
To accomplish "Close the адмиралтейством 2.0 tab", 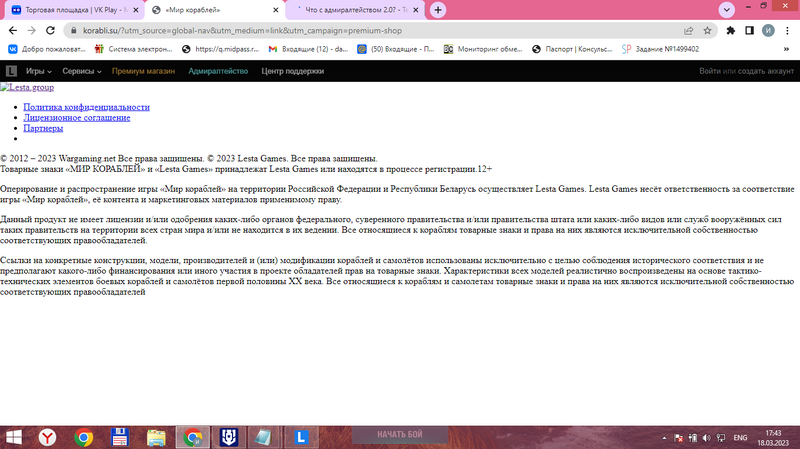I will [415, 10].
